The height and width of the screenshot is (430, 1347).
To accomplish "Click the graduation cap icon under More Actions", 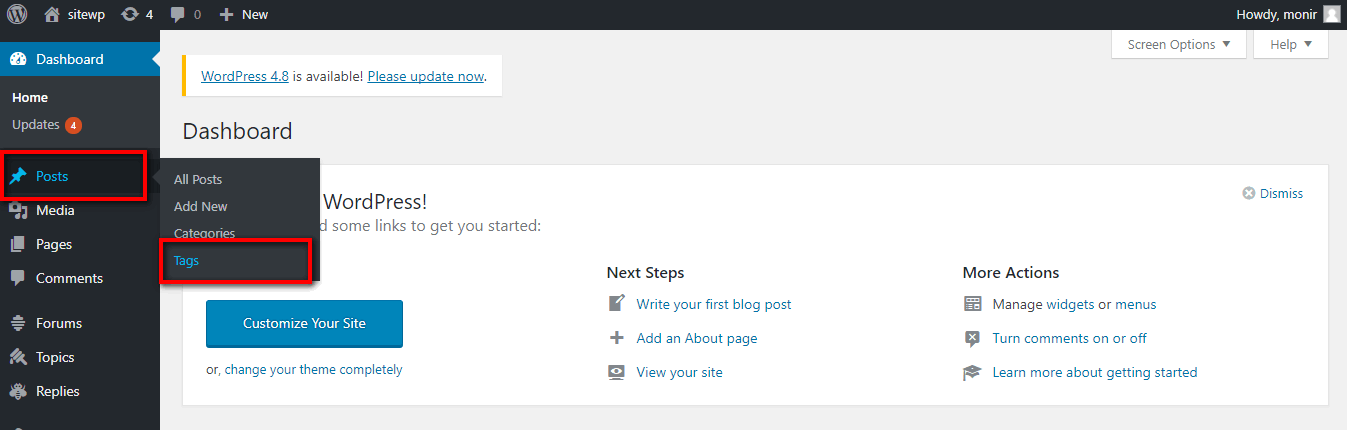I will tap(973, 372).
